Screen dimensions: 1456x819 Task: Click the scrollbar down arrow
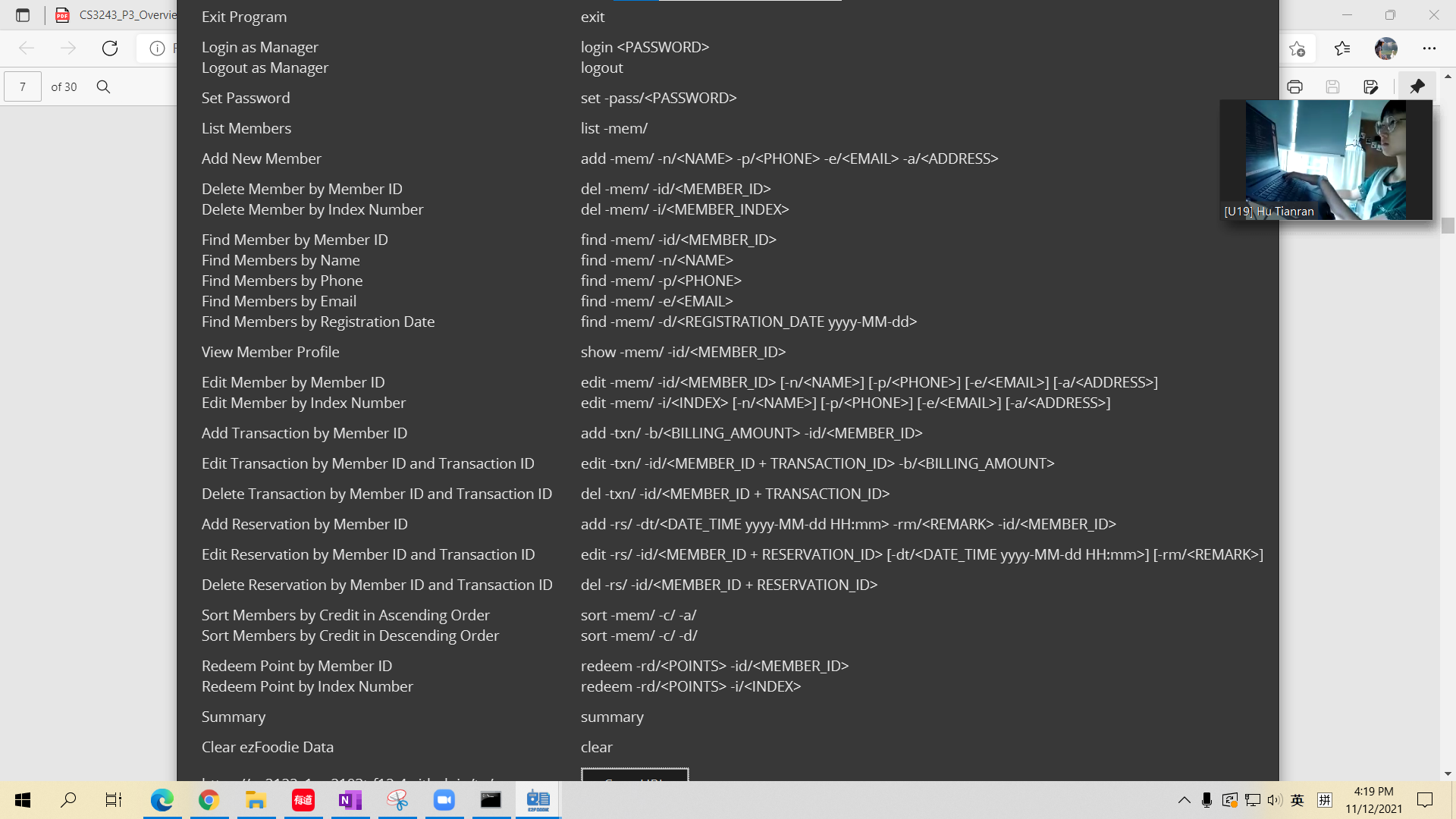pos(1448,773)
